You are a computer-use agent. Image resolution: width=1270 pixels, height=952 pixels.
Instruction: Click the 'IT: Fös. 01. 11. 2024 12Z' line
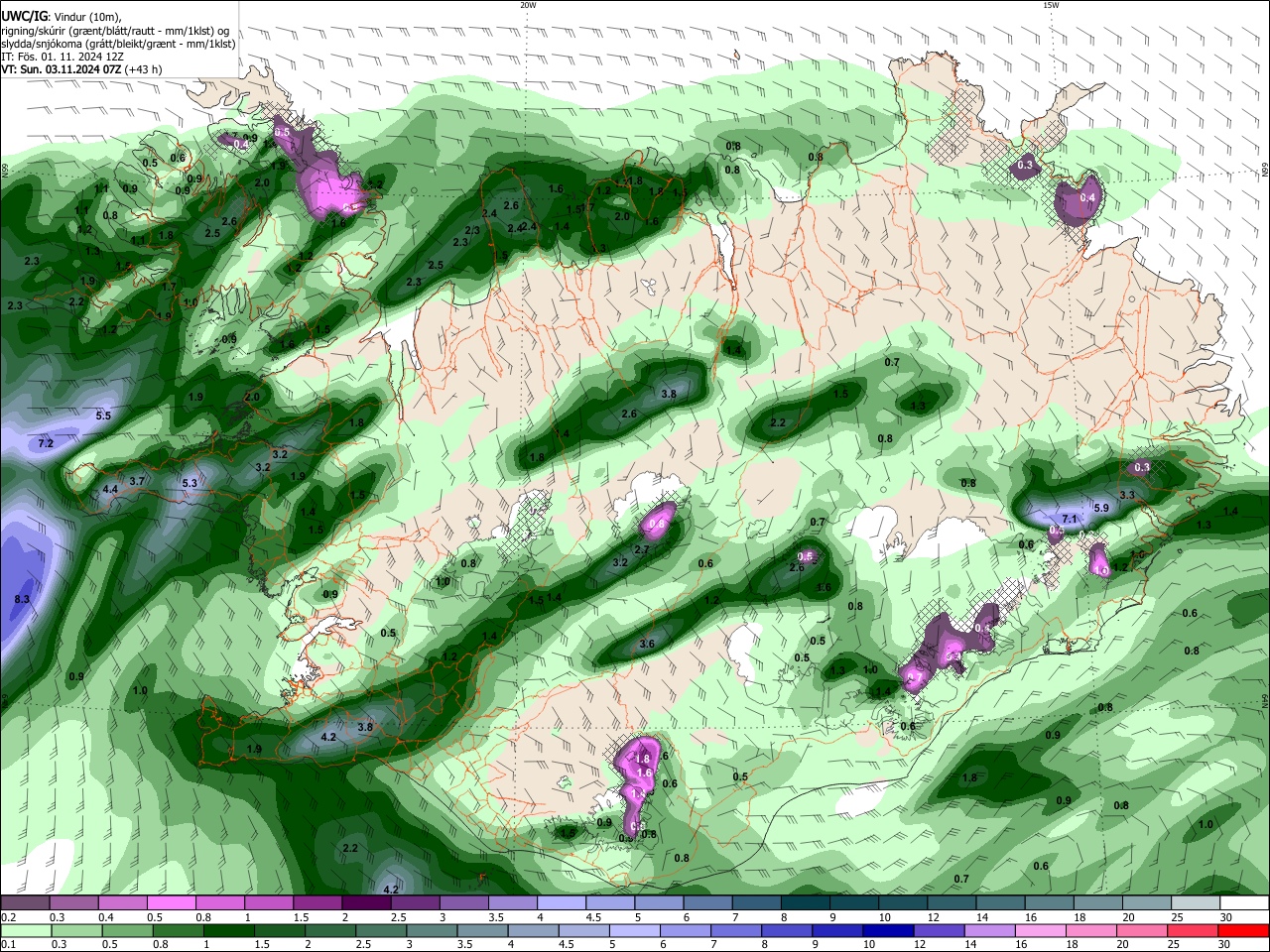(63, 57)
